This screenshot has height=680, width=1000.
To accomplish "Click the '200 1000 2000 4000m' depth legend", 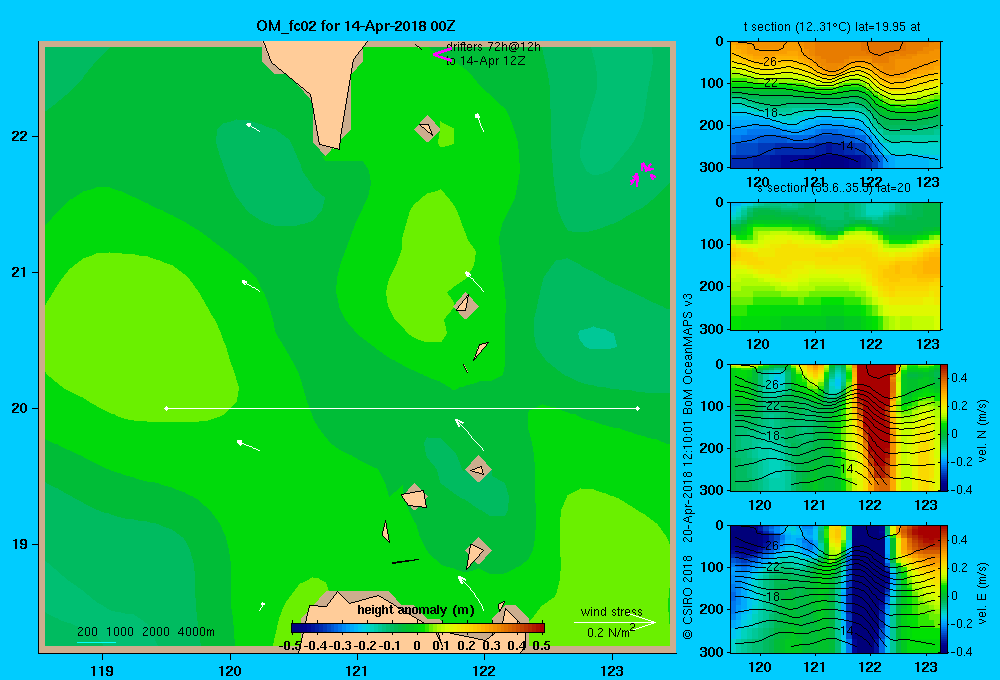I will (x=146, y=632).
